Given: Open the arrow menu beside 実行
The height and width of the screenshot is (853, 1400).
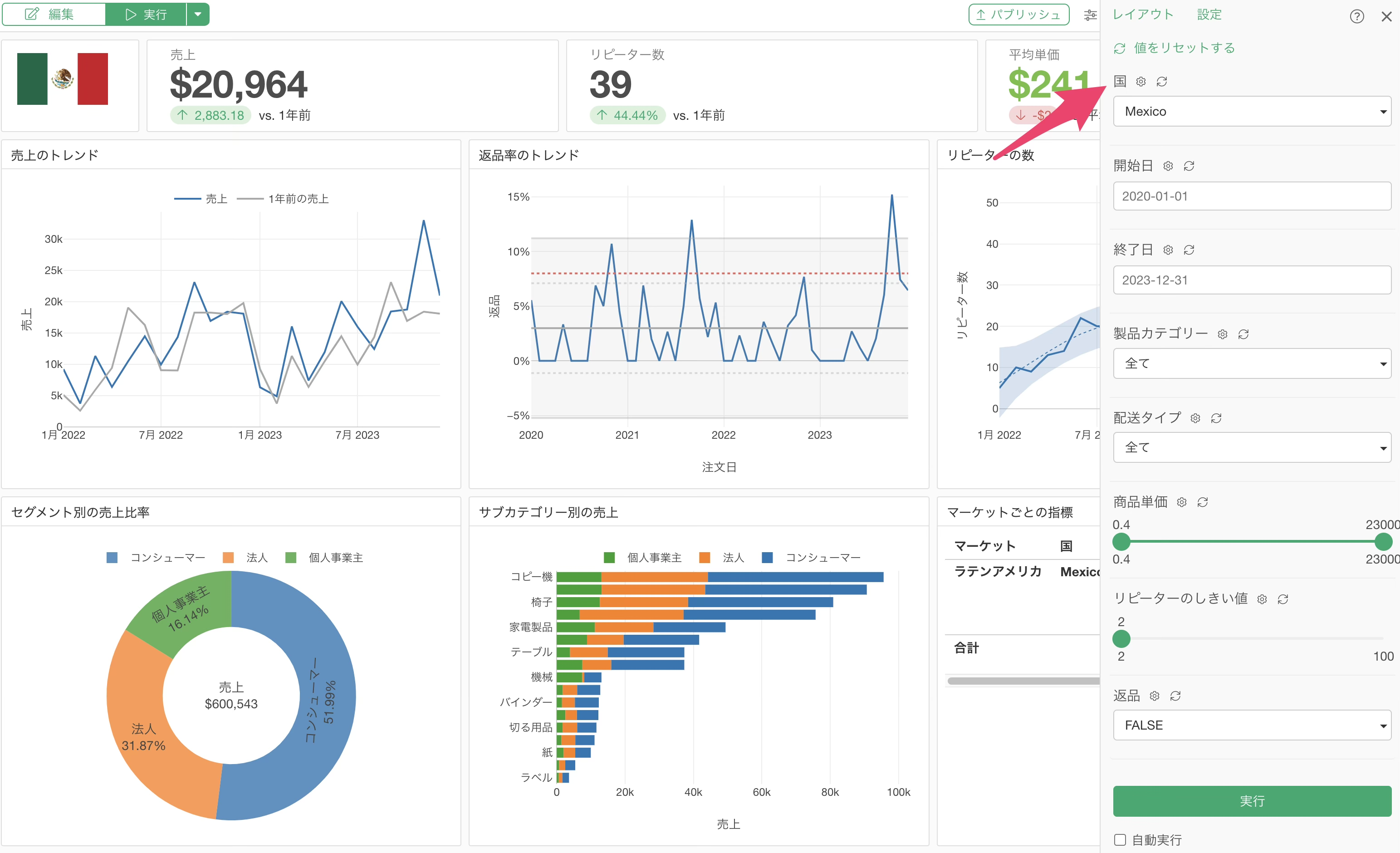Looking at the screenshot, I should pos(198,14).
